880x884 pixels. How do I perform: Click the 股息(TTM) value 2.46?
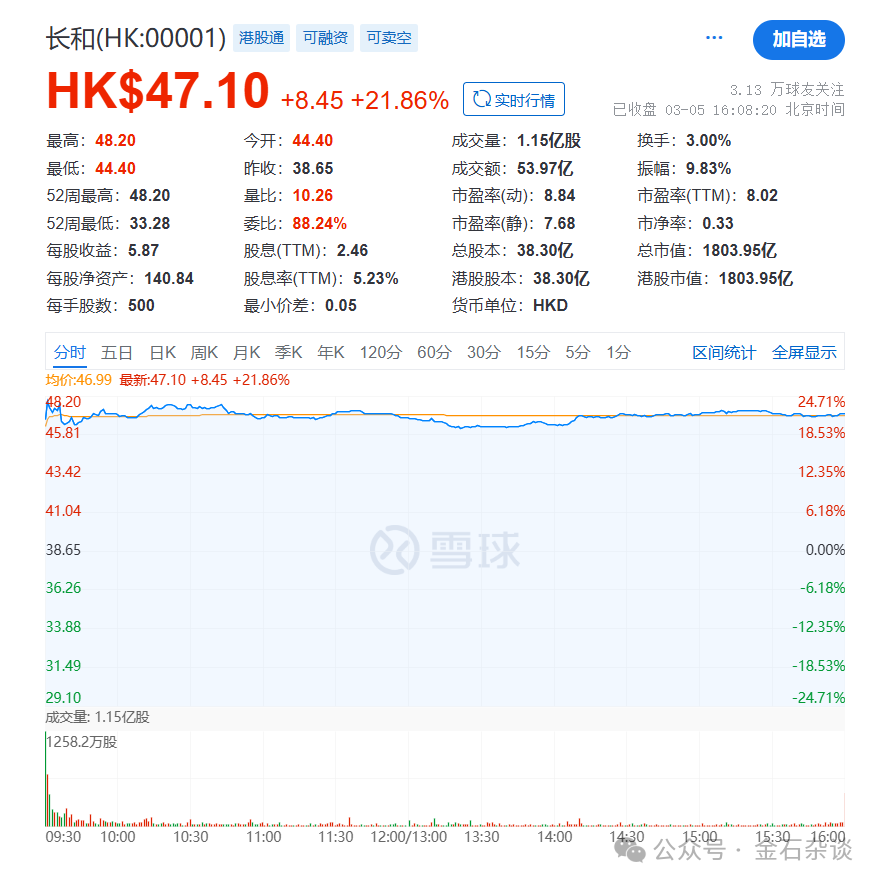352,250
